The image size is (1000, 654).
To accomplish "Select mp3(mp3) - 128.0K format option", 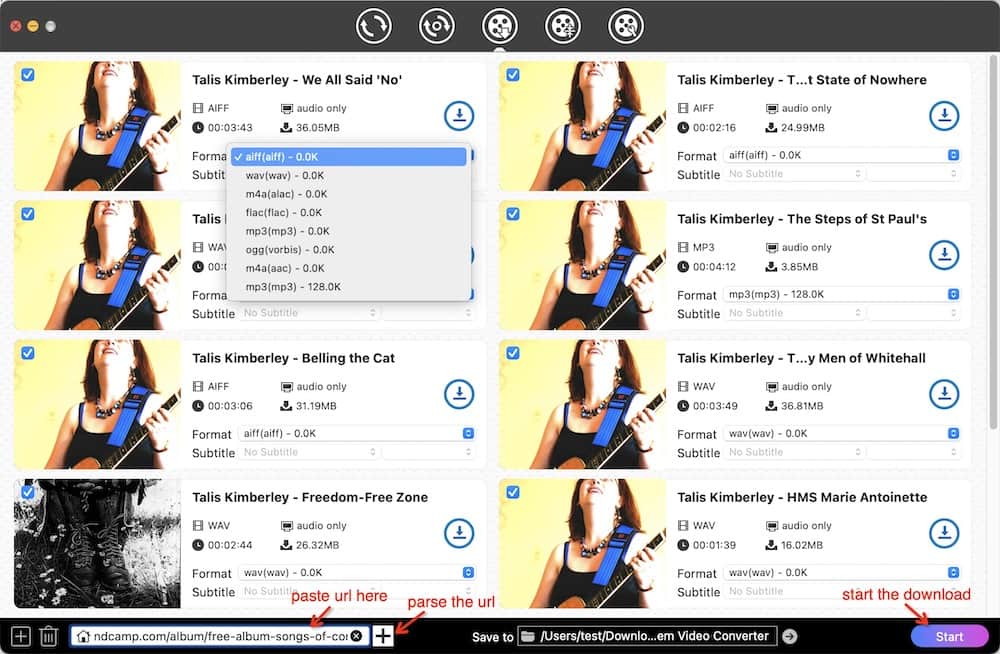I will pyautogui.click(x=293, y=287).
